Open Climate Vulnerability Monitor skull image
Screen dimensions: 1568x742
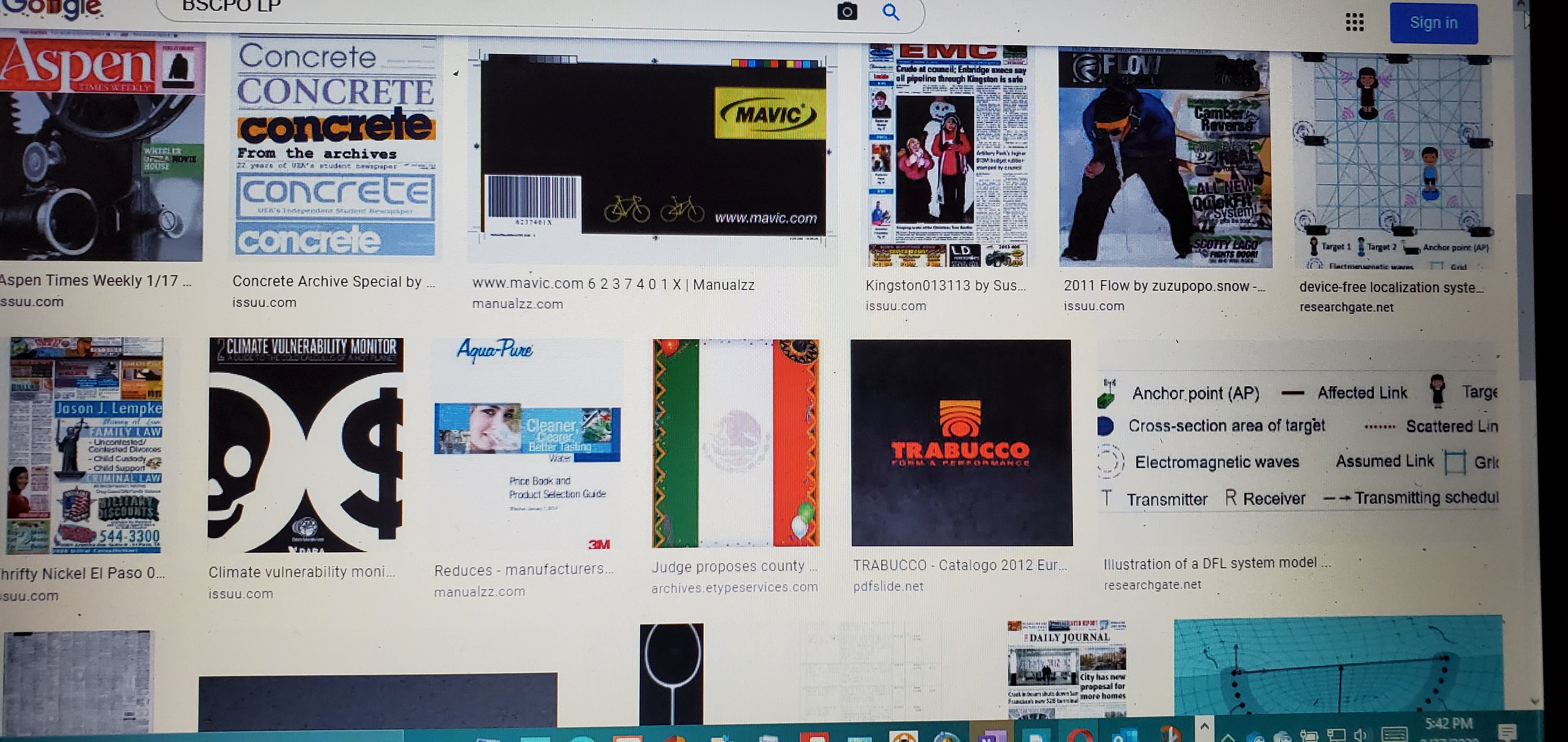coord(306,445)
